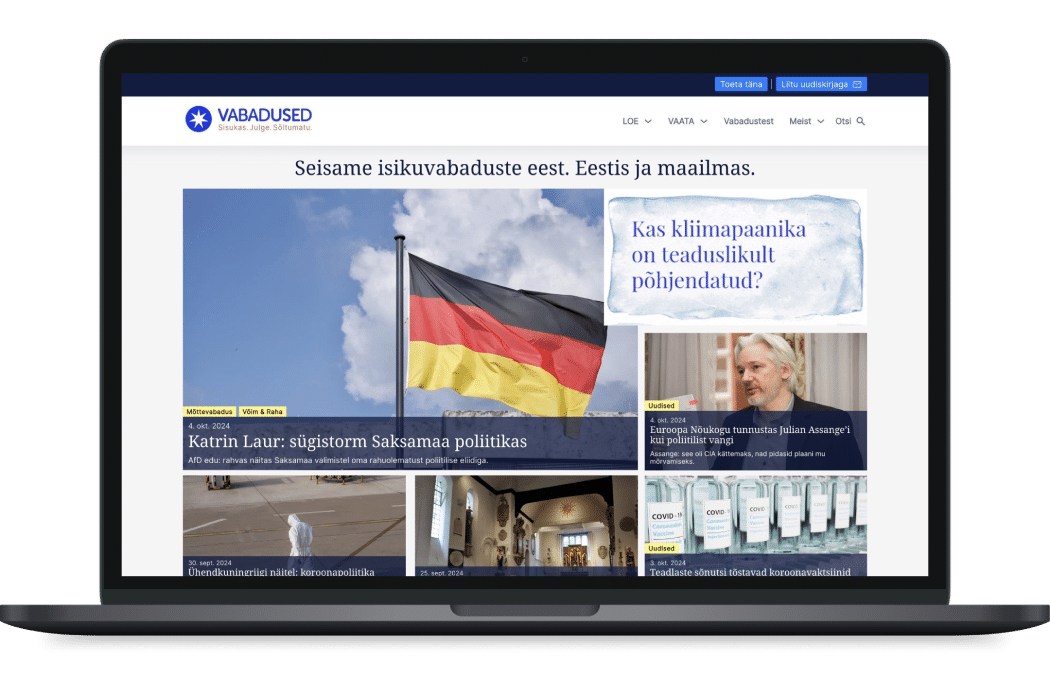The width and height of the screenshot is (1050, 681).
Task: Open the kliimapaanika banner
Action: click(x=735, y=256)
